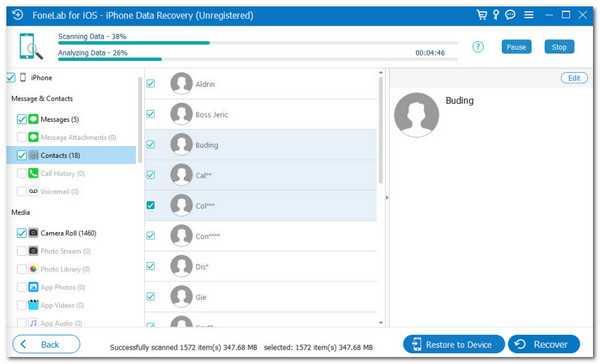Uncheck the checkbox beside Aldrin
Viewport: 600px width, 364px height.
(x=151, y=83)
